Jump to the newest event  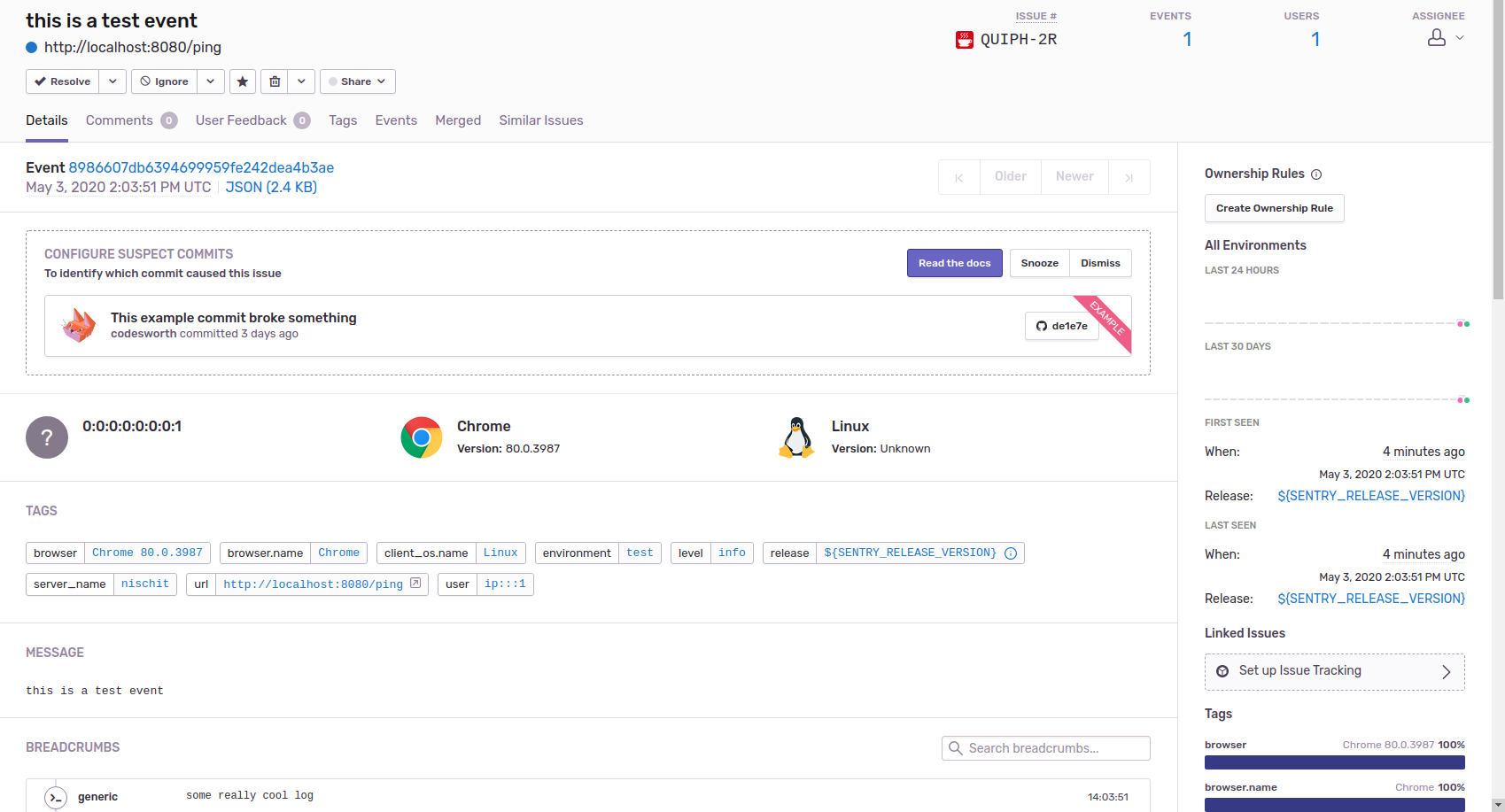click(1129, 177)
